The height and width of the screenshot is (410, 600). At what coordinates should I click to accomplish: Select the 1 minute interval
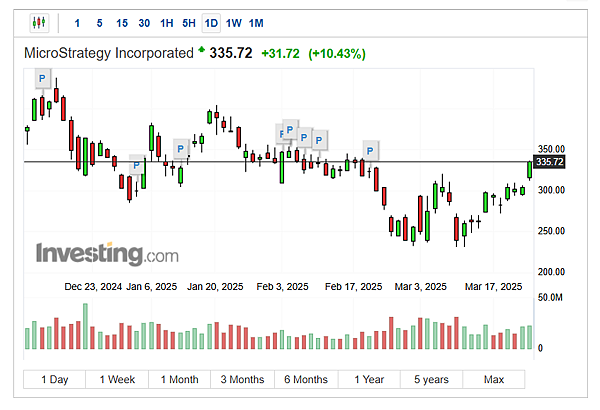pos(77,23)
